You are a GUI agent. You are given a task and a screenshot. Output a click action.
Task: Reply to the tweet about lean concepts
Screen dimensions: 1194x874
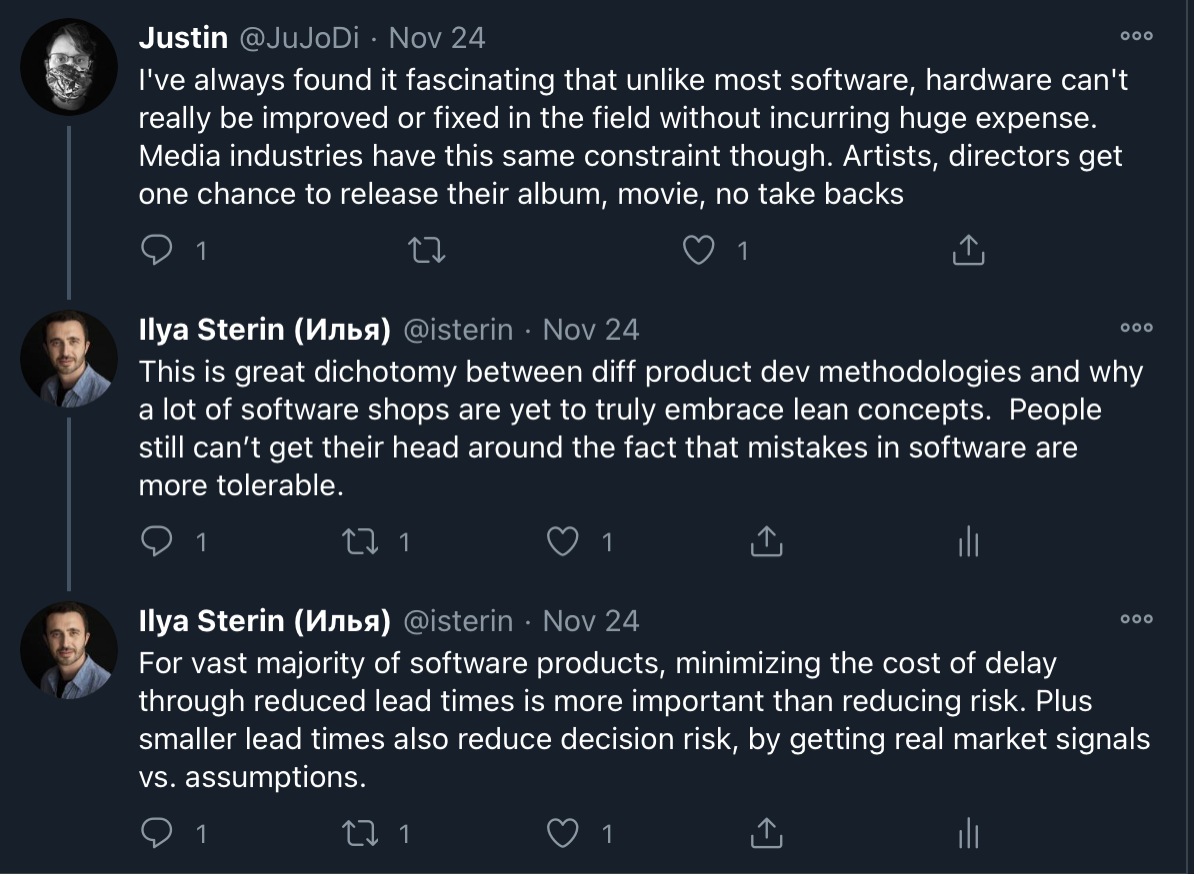(157, 541)
